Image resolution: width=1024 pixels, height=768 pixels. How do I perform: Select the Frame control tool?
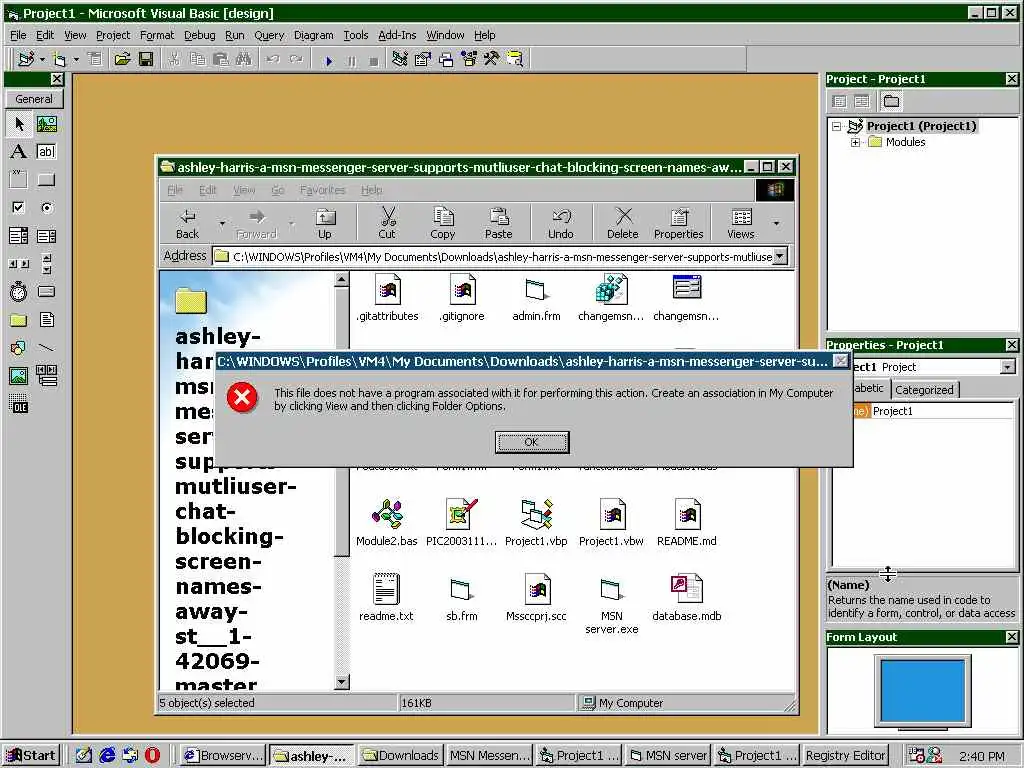(19, 180)
